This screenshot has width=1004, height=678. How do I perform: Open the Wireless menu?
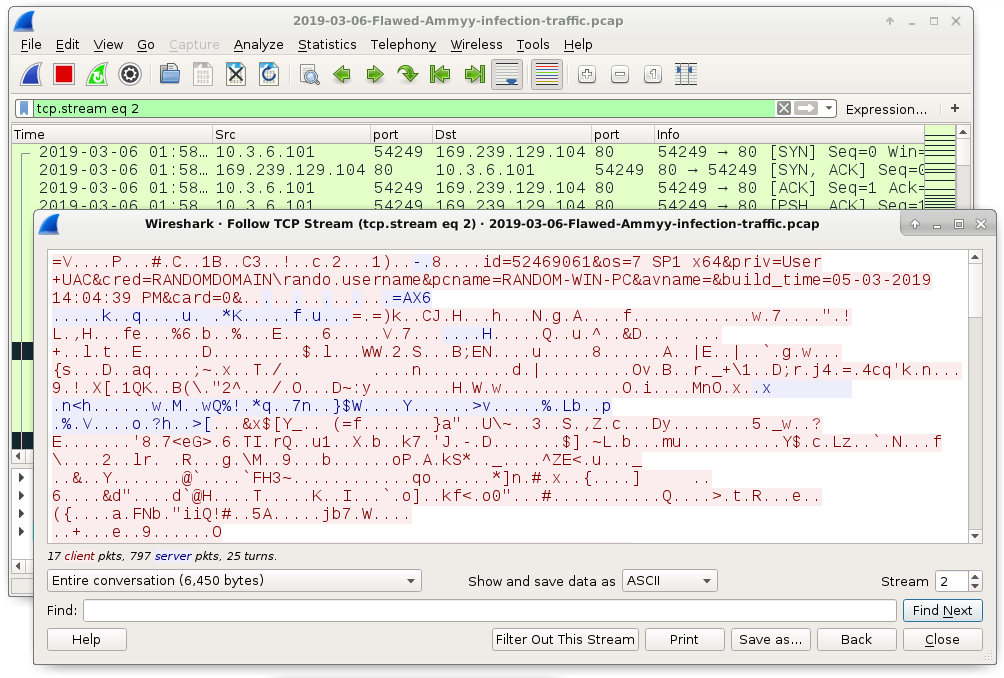click(x=476, y=44)
